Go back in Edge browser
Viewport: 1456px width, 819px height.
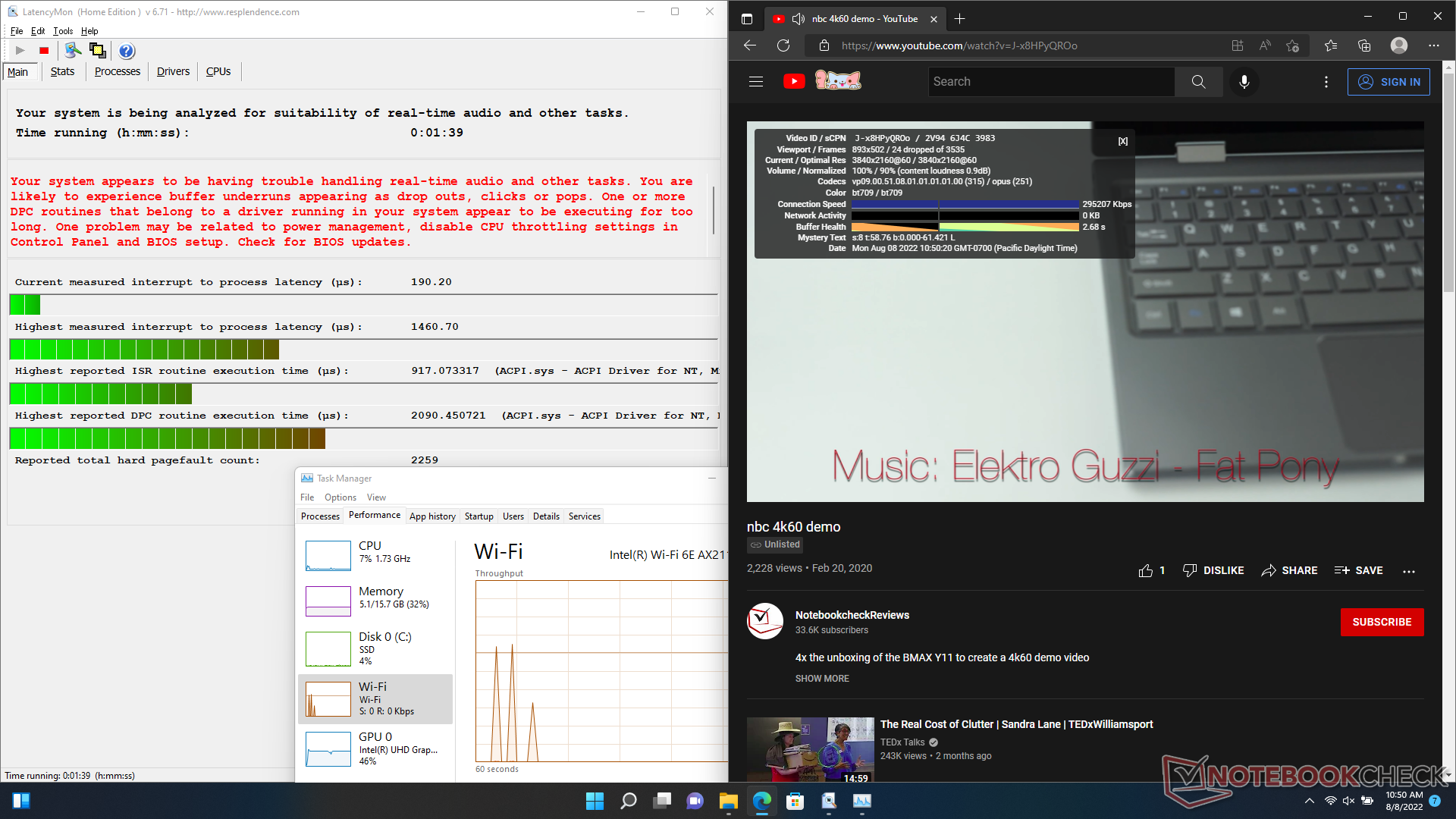coord(750,45)
